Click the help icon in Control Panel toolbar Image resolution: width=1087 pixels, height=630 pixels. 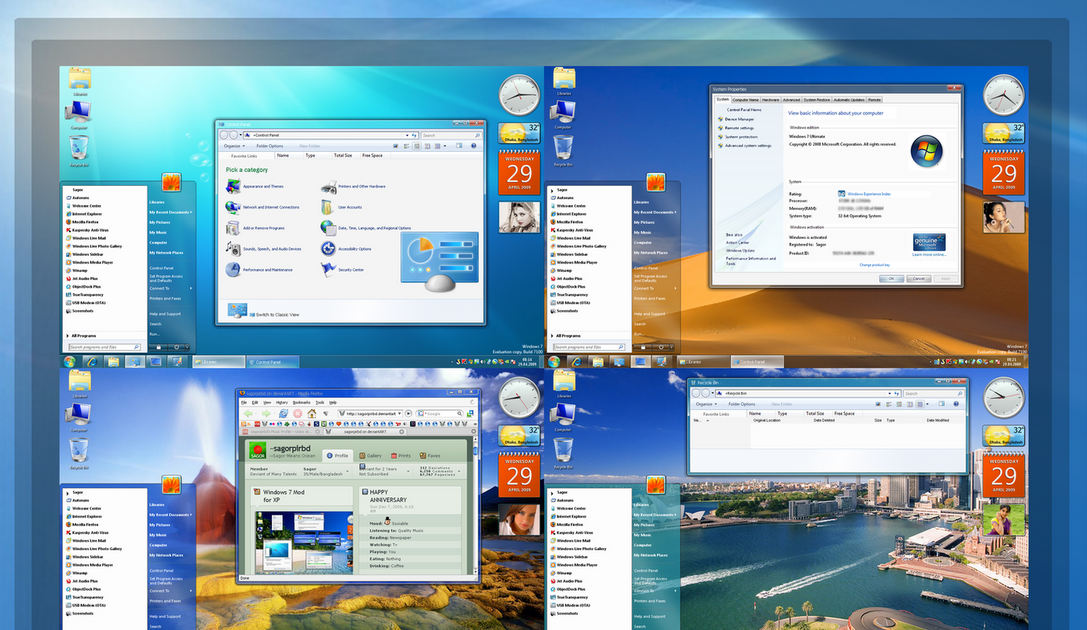473,146
